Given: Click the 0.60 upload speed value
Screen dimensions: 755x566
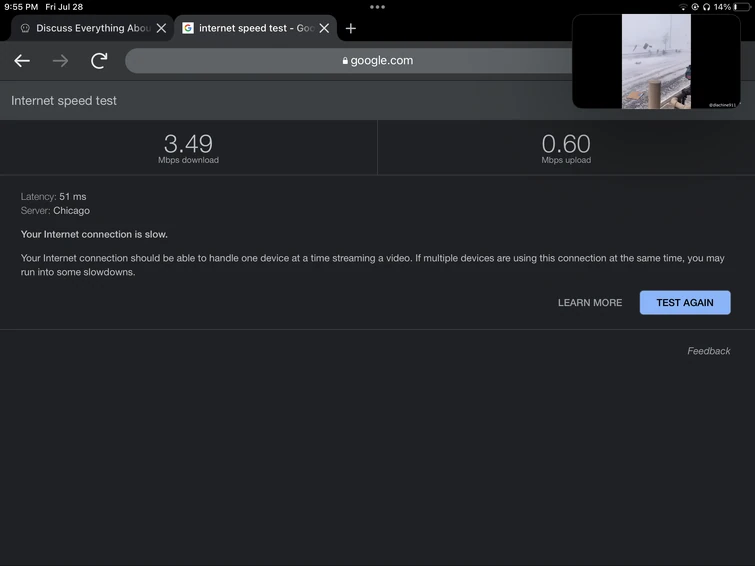Looking at the screenshot, I should point(566,144).
